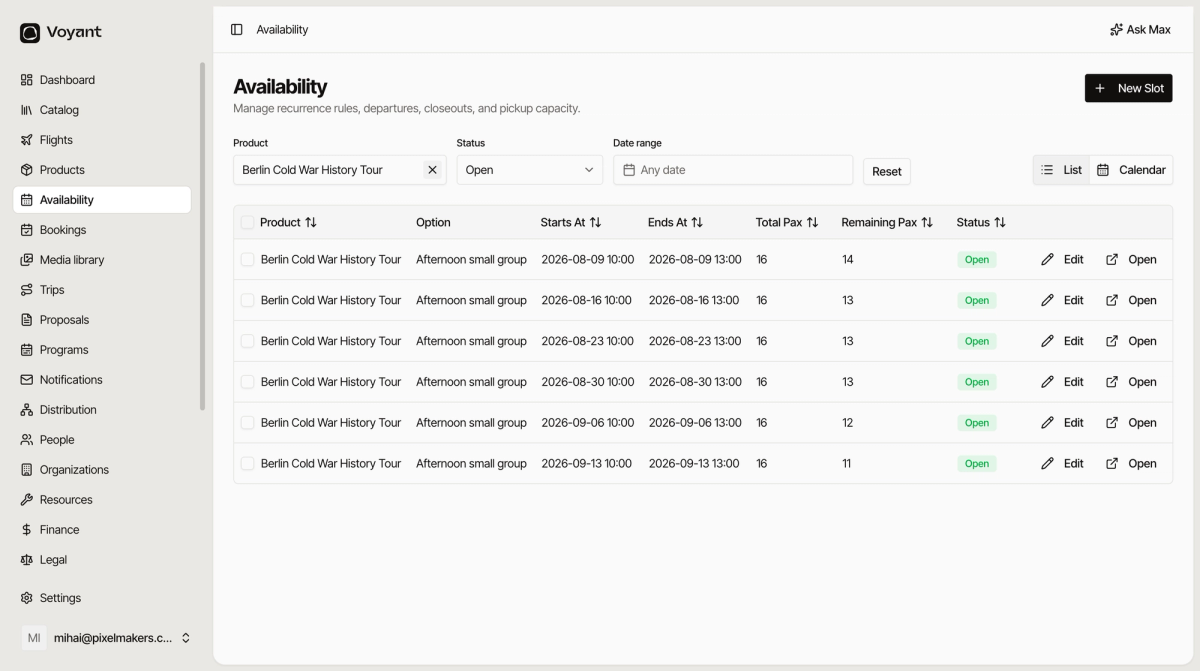Viewport: 1200px width, 671px height.
Task: Click the Distribution network icon
Action: point(27,410)
